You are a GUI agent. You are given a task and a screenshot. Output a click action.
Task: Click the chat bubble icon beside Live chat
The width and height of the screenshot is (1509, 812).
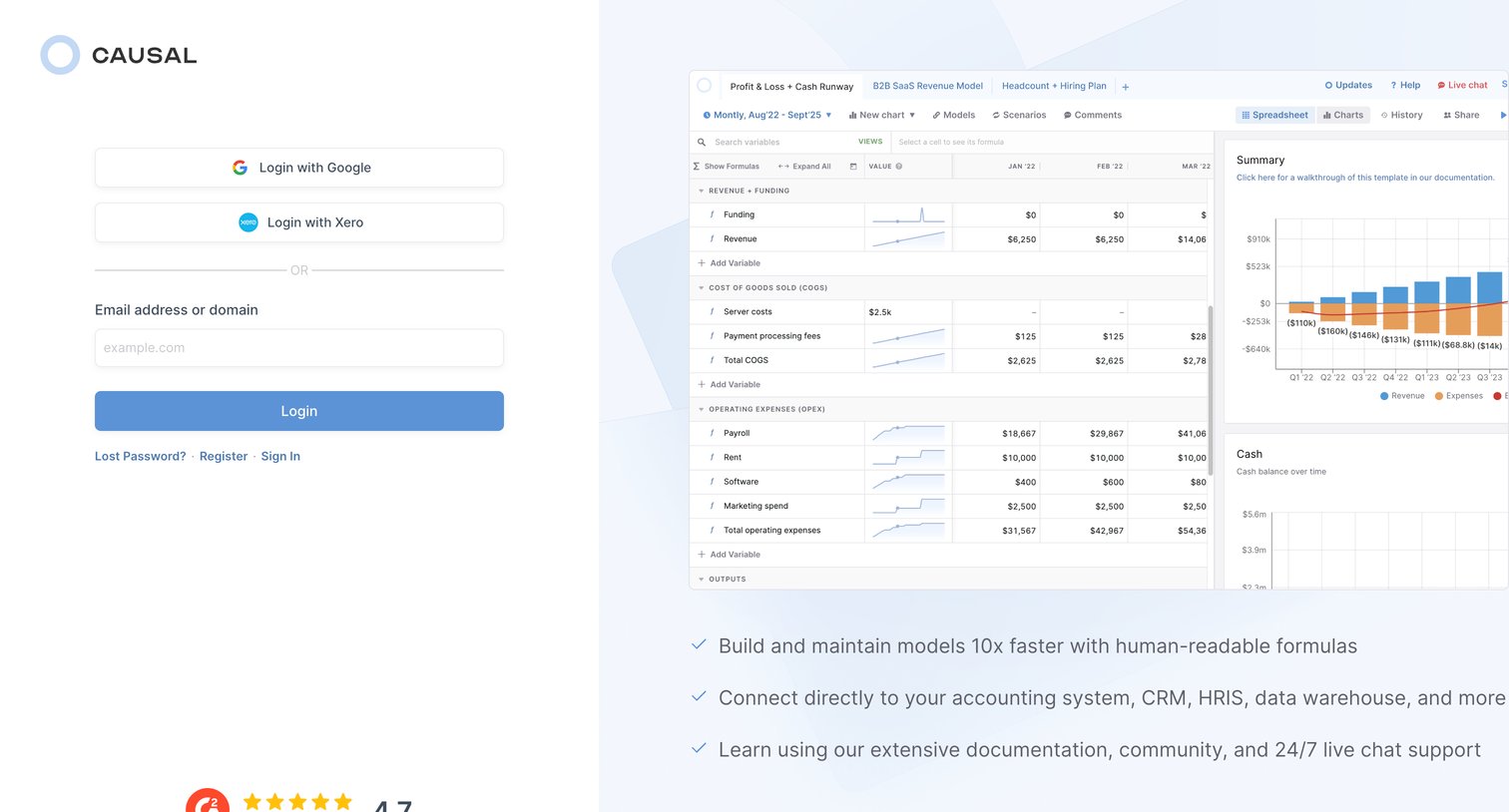coord(1441,86)
